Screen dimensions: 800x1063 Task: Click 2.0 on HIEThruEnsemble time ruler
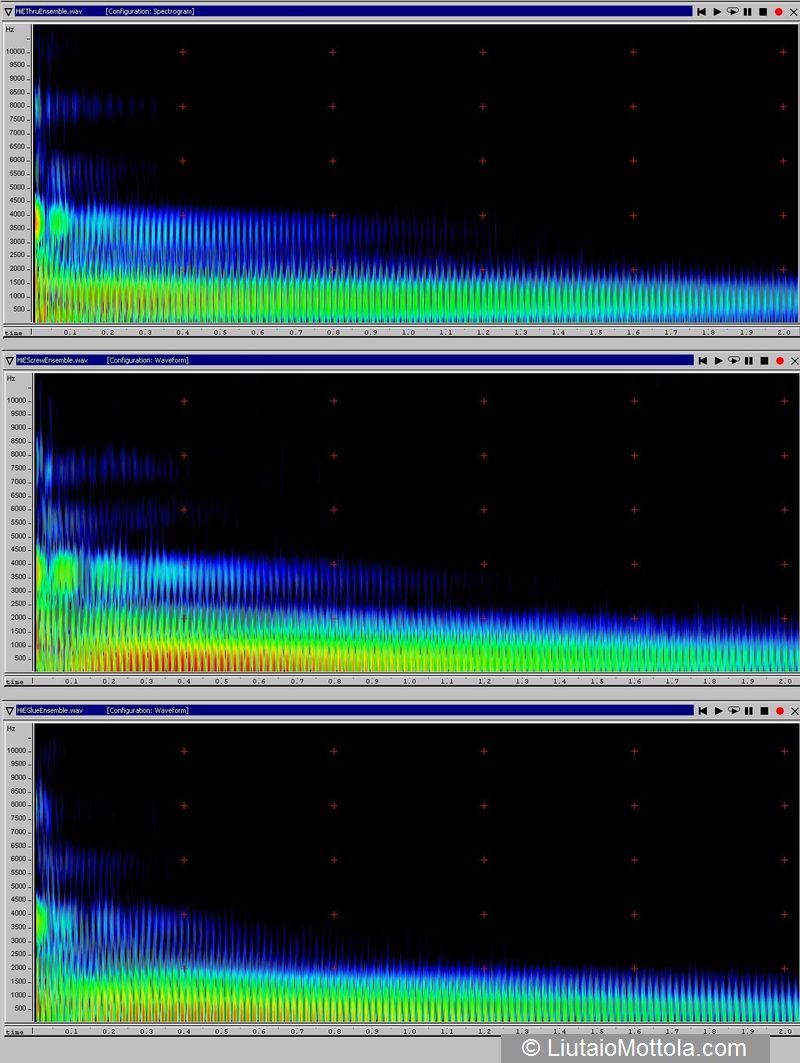pyautogui.click(x=784, y=332)
